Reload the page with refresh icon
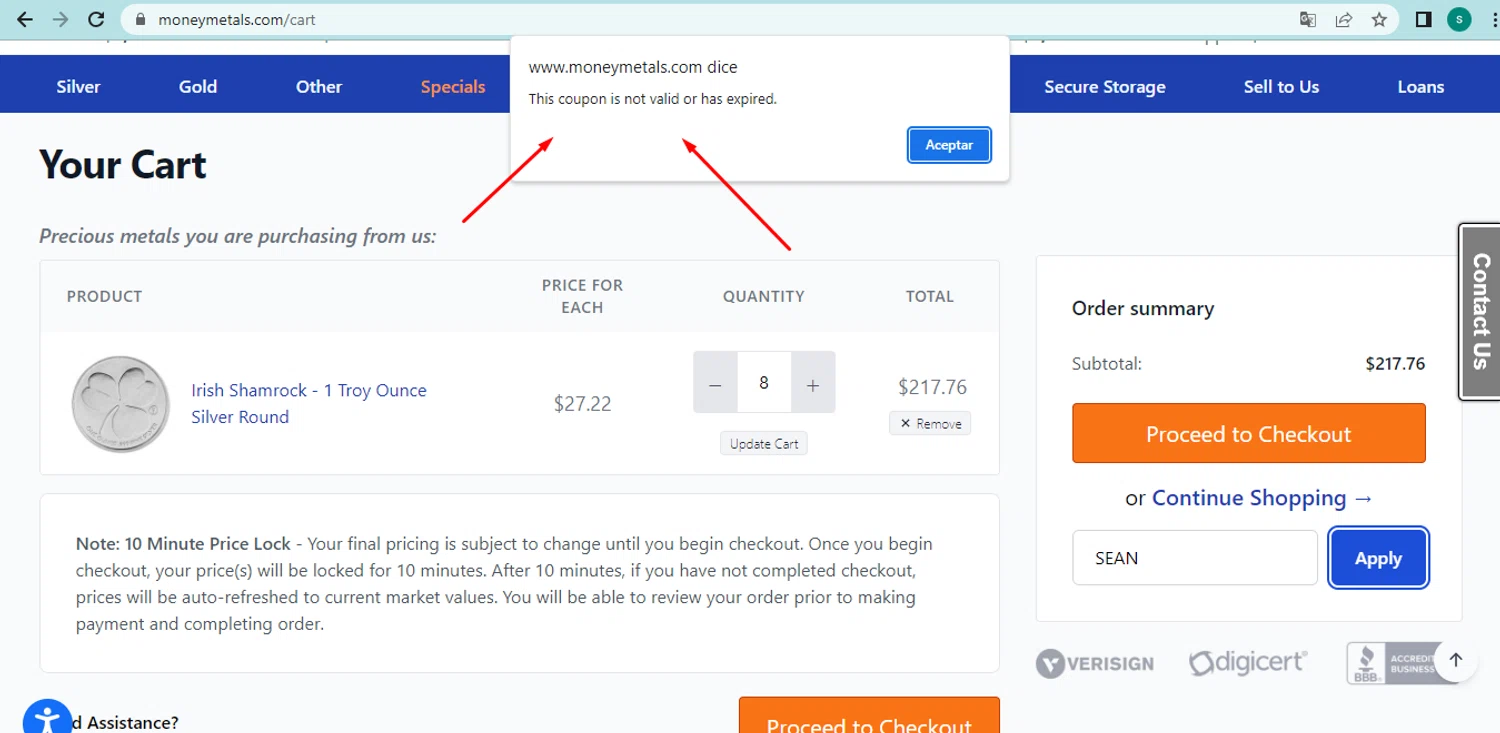Image resolution: width=1500 pixels, height=733 pixels. [x=96, y=19]
